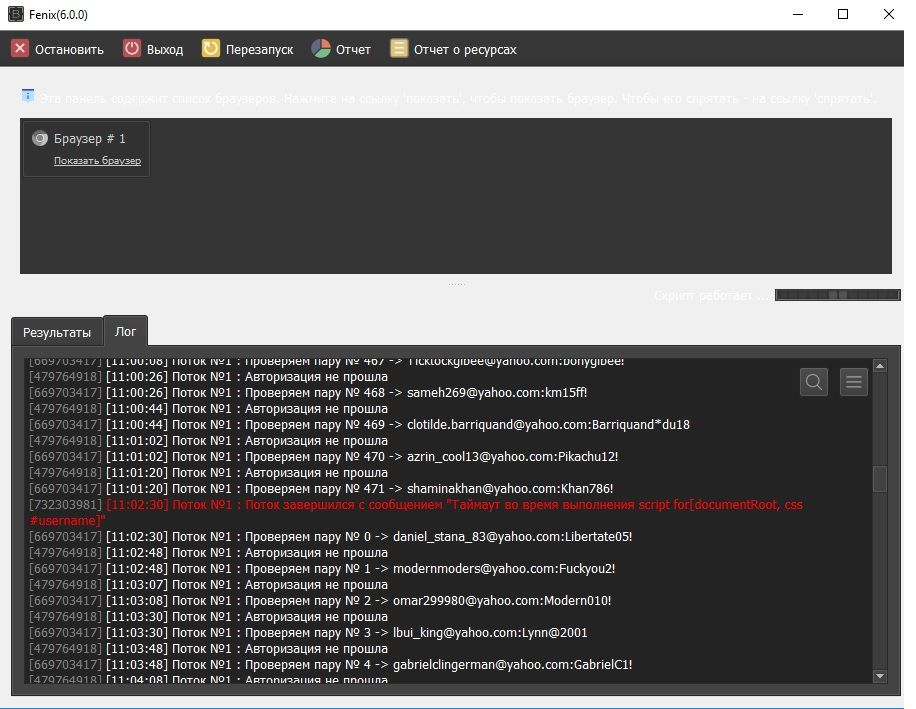Open the log hamburger options menu
Screen dimensions: 916x709
tap(853, 381)
